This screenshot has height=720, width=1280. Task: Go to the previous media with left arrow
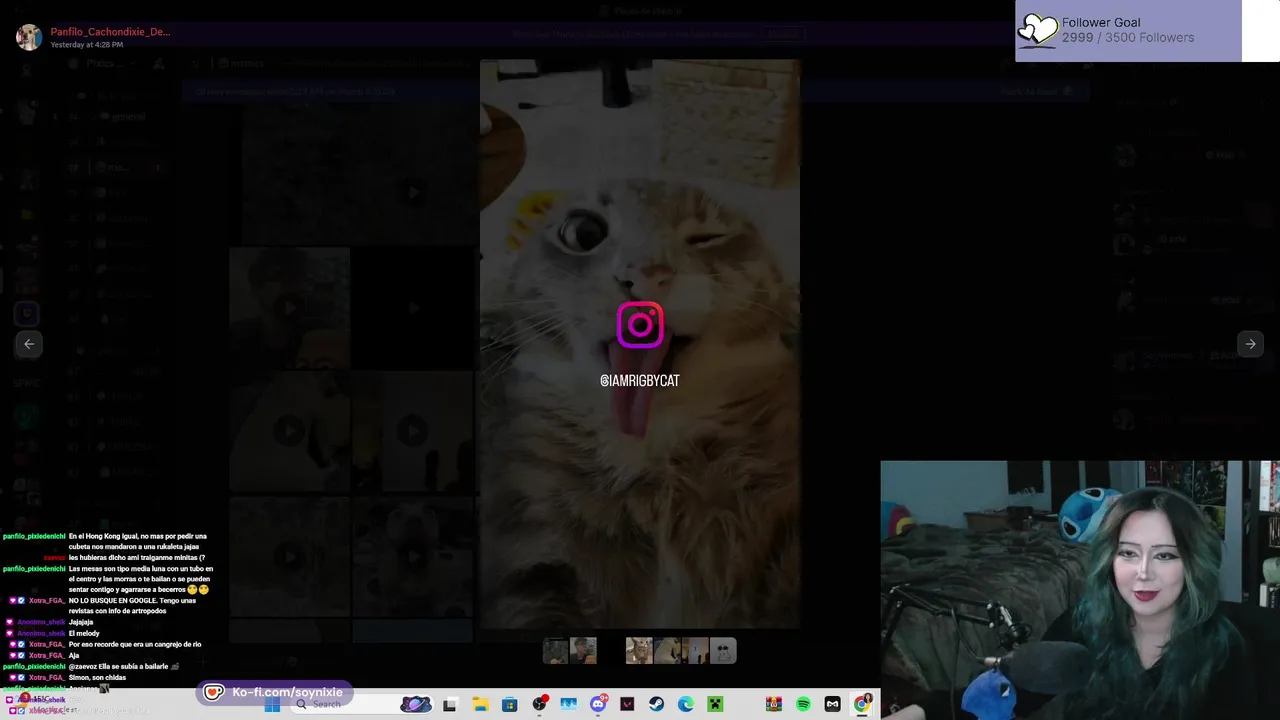pyautogui.click(x=29, y=344)
